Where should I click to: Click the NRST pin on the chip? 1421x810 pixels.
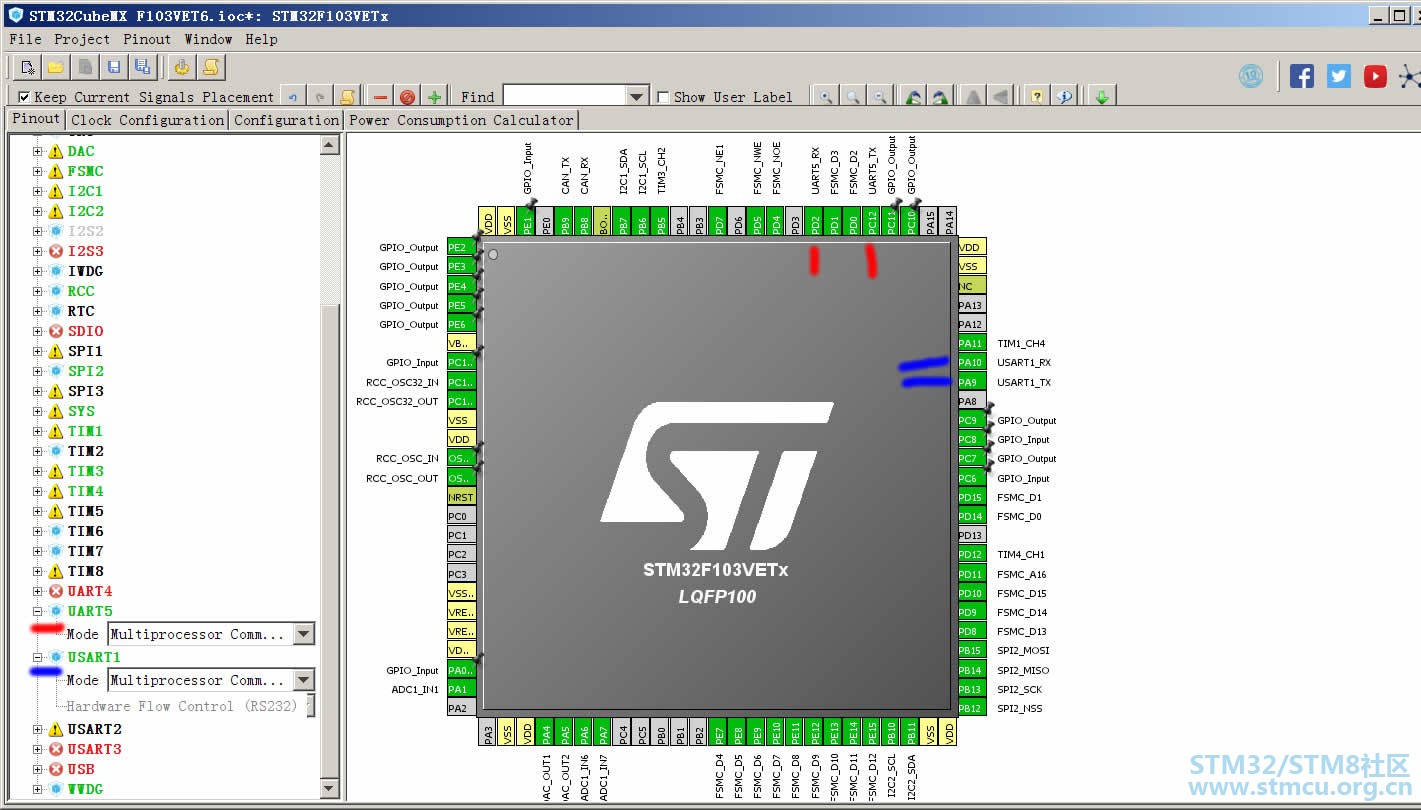pyautogui.click(x=461, y=497)
